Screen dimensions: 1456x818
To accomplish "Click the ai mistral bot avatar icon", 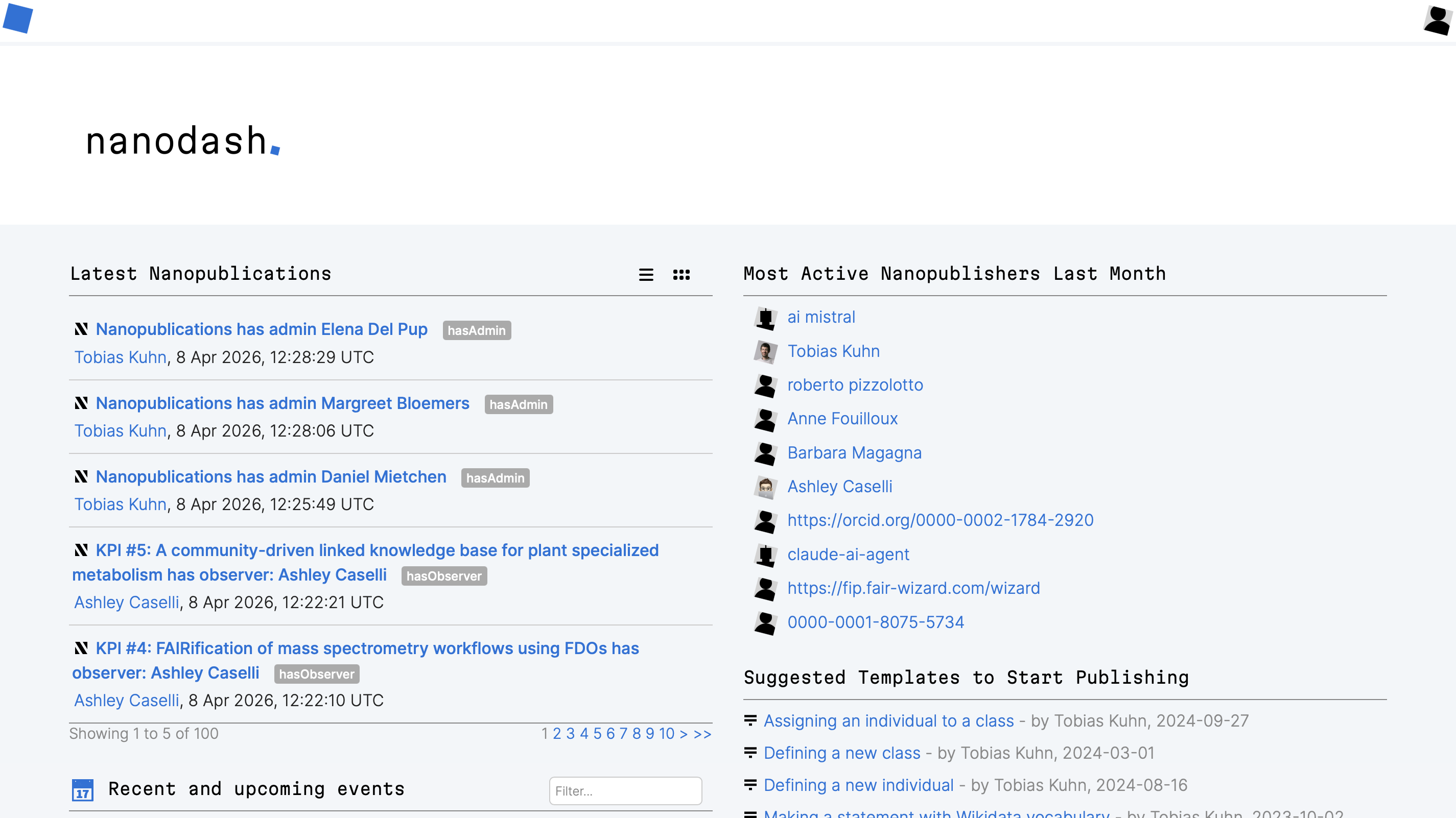I will click(765, 318).
